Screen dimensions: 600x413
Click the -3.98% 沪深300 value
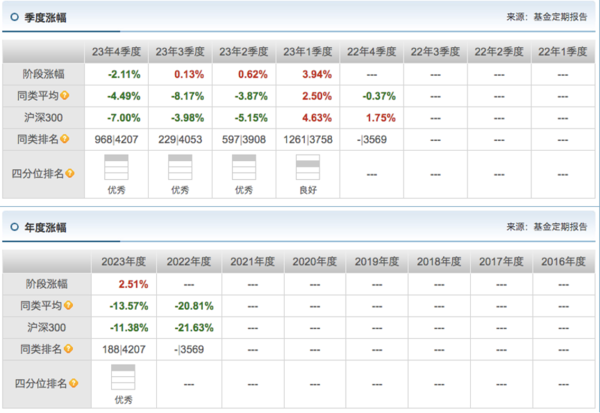188,118
